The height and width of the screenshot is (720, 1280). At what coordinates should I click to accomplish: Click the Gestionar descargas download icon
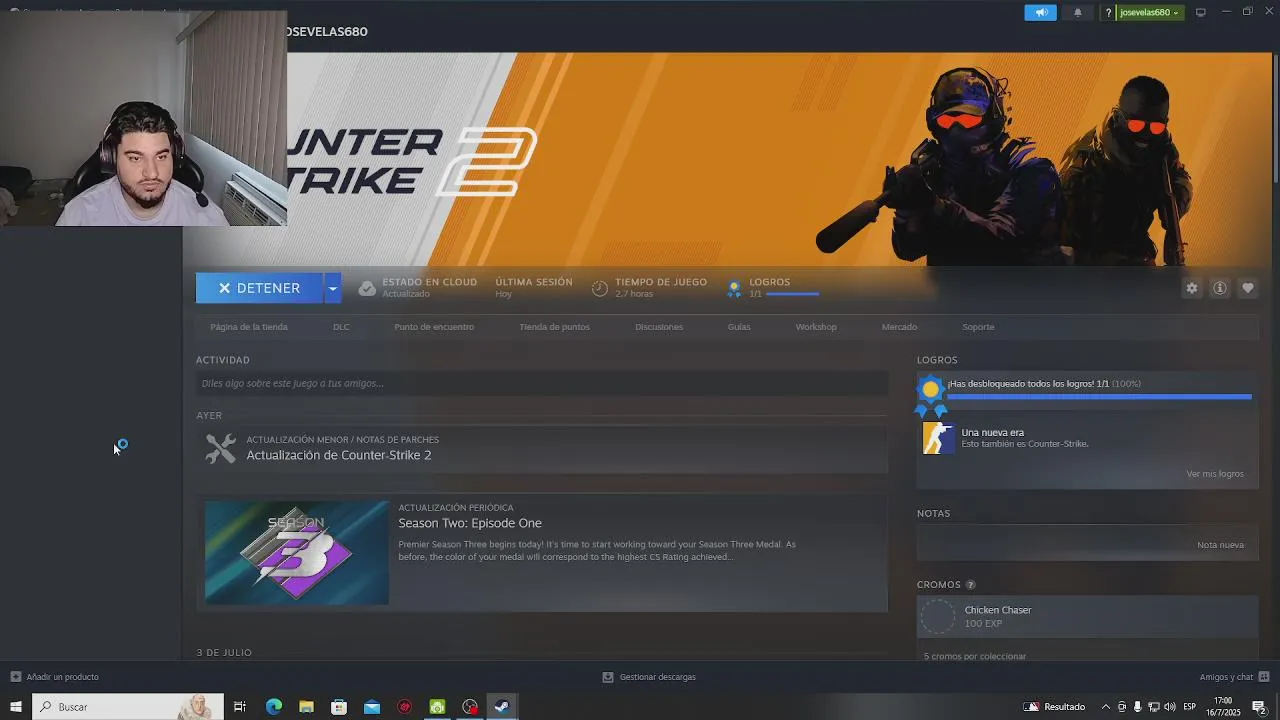608,677
